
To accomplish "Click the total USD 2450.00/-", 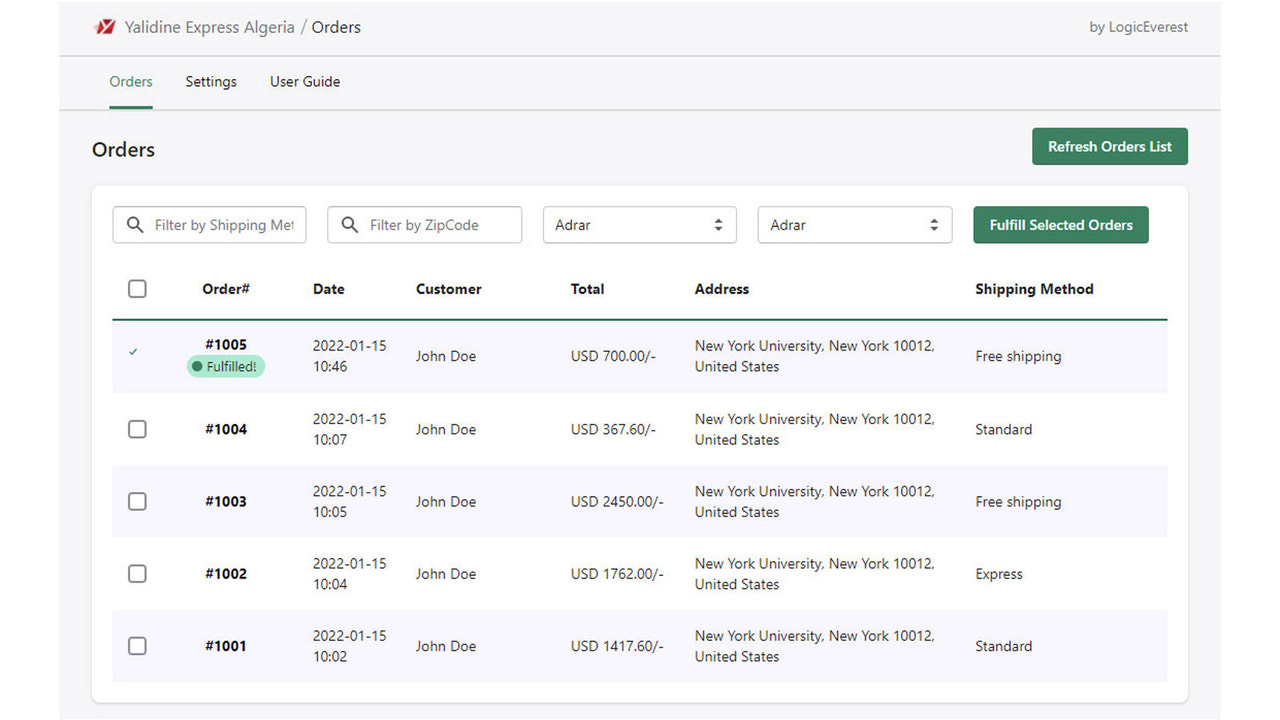I will (617, 502).
